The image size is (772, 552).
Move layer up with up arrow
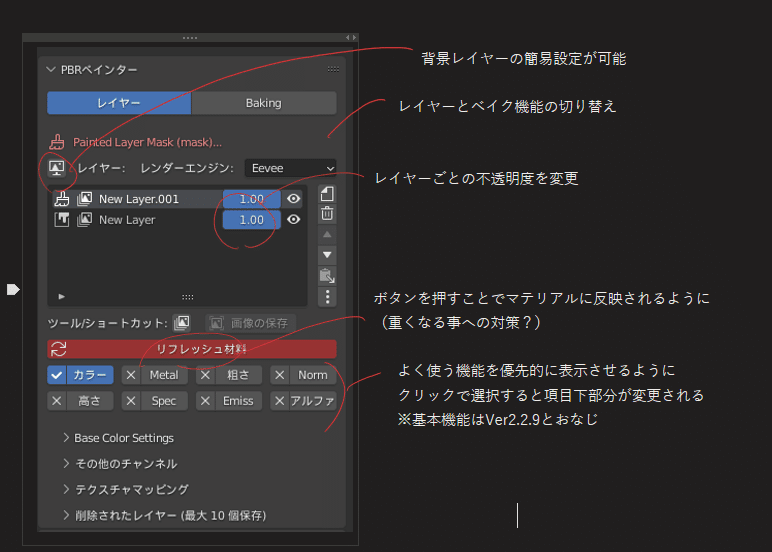click(327, 234)
